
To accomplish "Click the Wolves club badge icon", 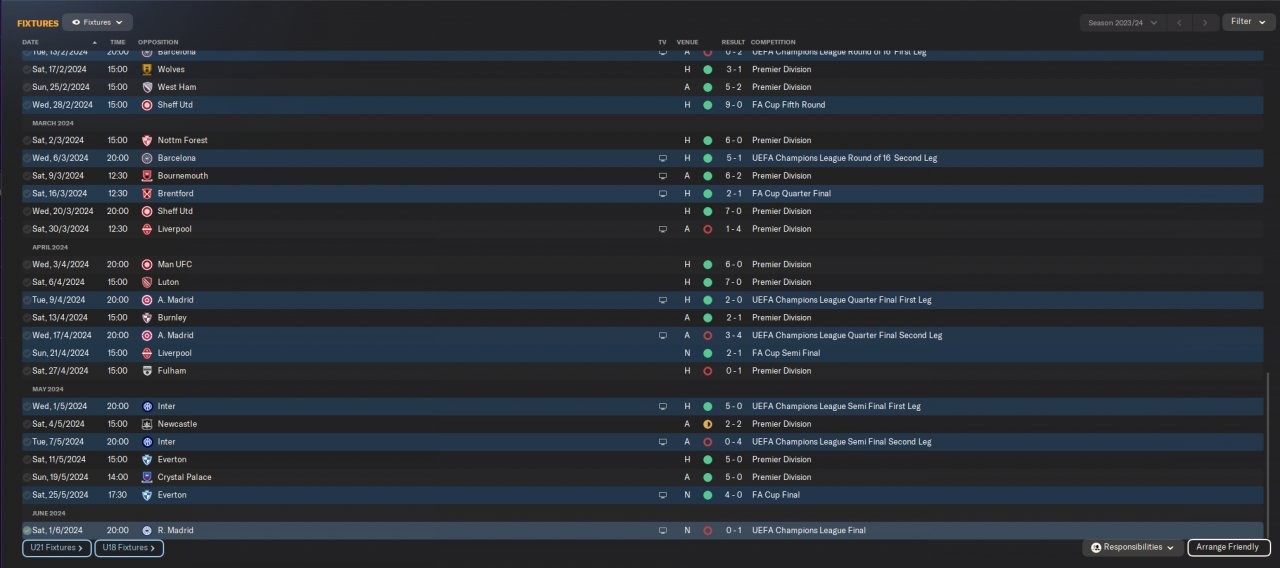I will [147, 70].
